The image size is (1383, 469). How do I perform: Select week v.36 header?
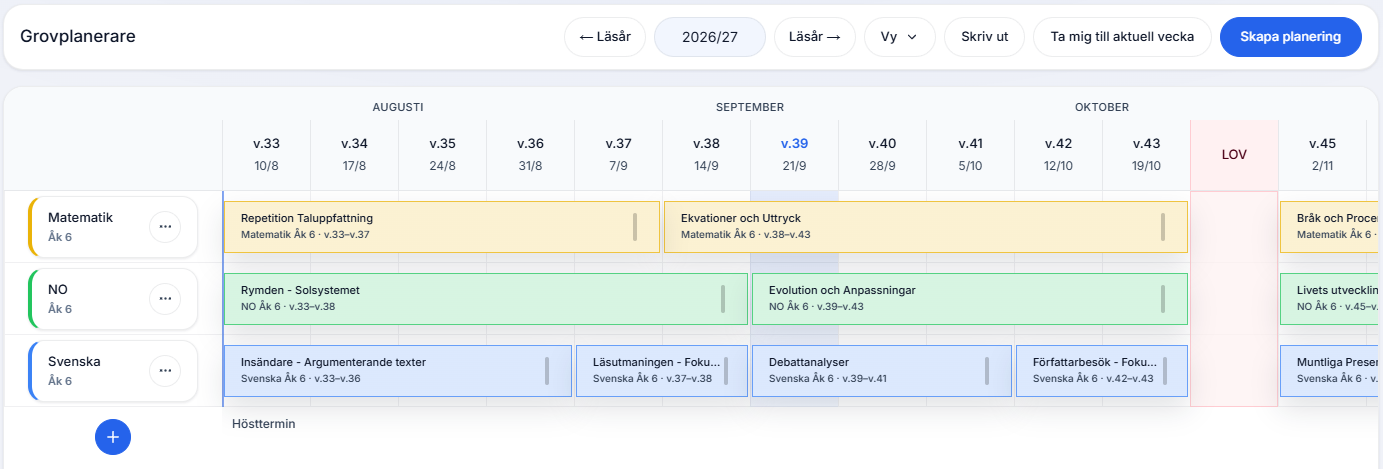(x=531, y=155)
